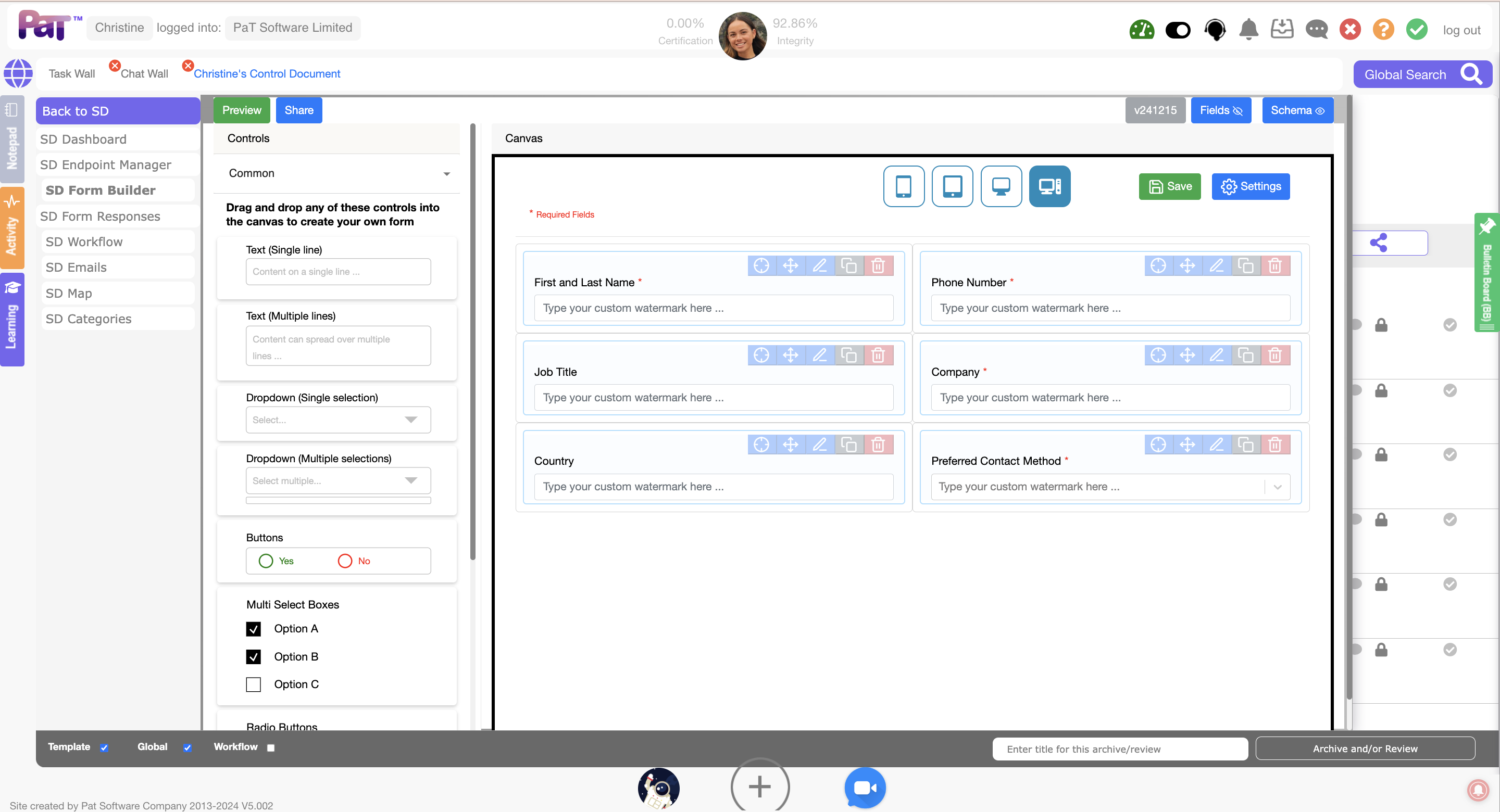The image size is (1500, 812).
Task: Select mobile phone preview icon in canvas
Action: pos(903,186)
